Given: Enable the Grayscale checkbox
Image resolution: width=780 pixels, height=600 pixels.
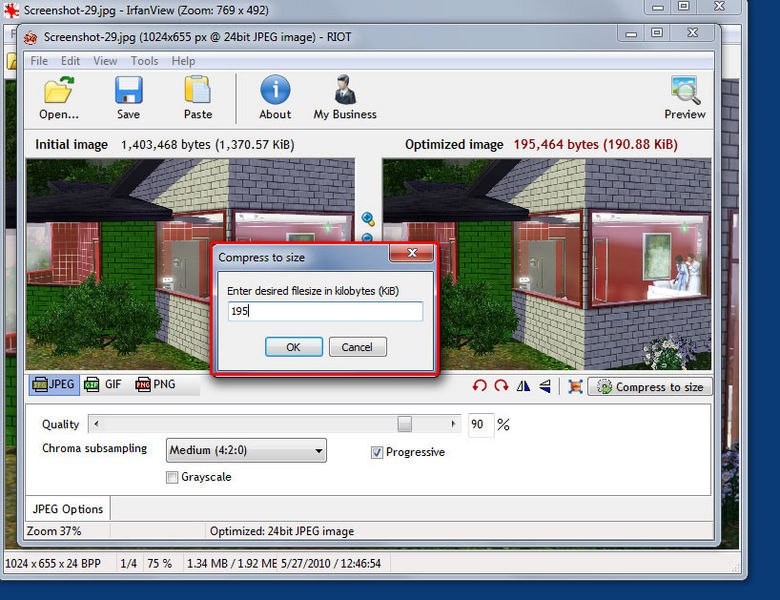Looking at the screenshot, I should 172,477.
